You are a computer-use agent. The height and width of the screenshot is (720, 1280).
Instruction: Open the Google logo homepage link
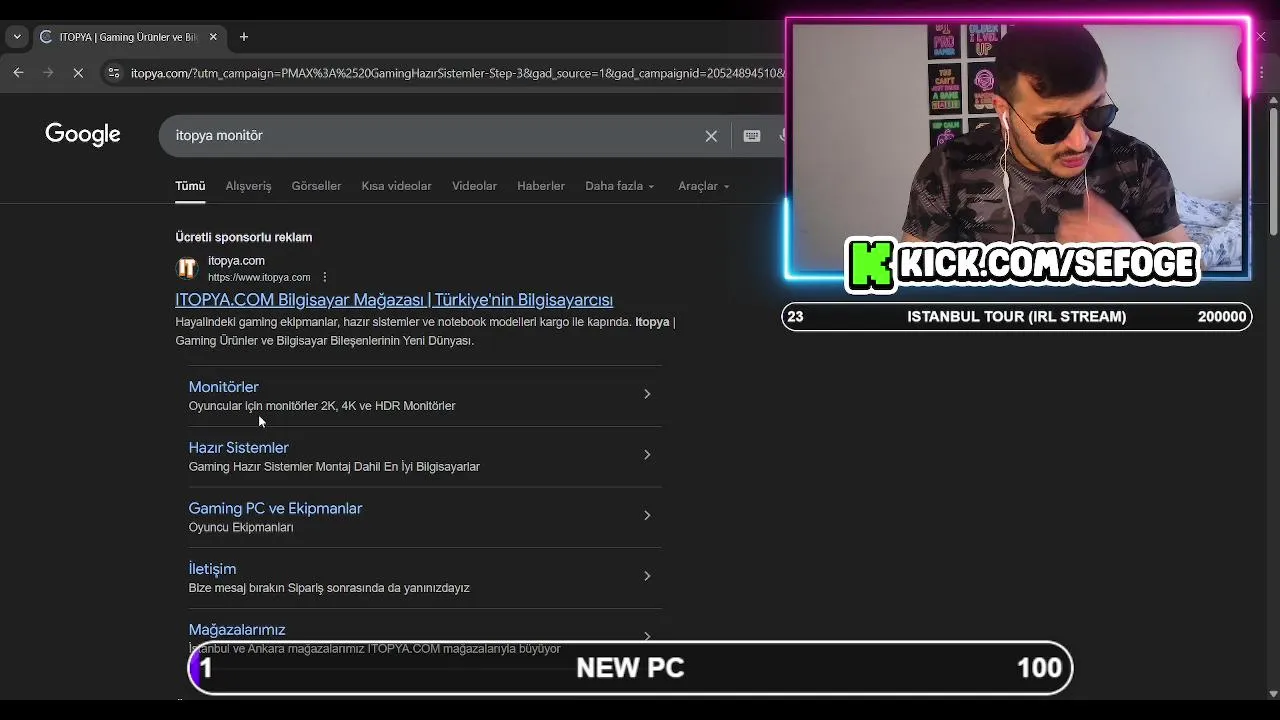point(83,135)
